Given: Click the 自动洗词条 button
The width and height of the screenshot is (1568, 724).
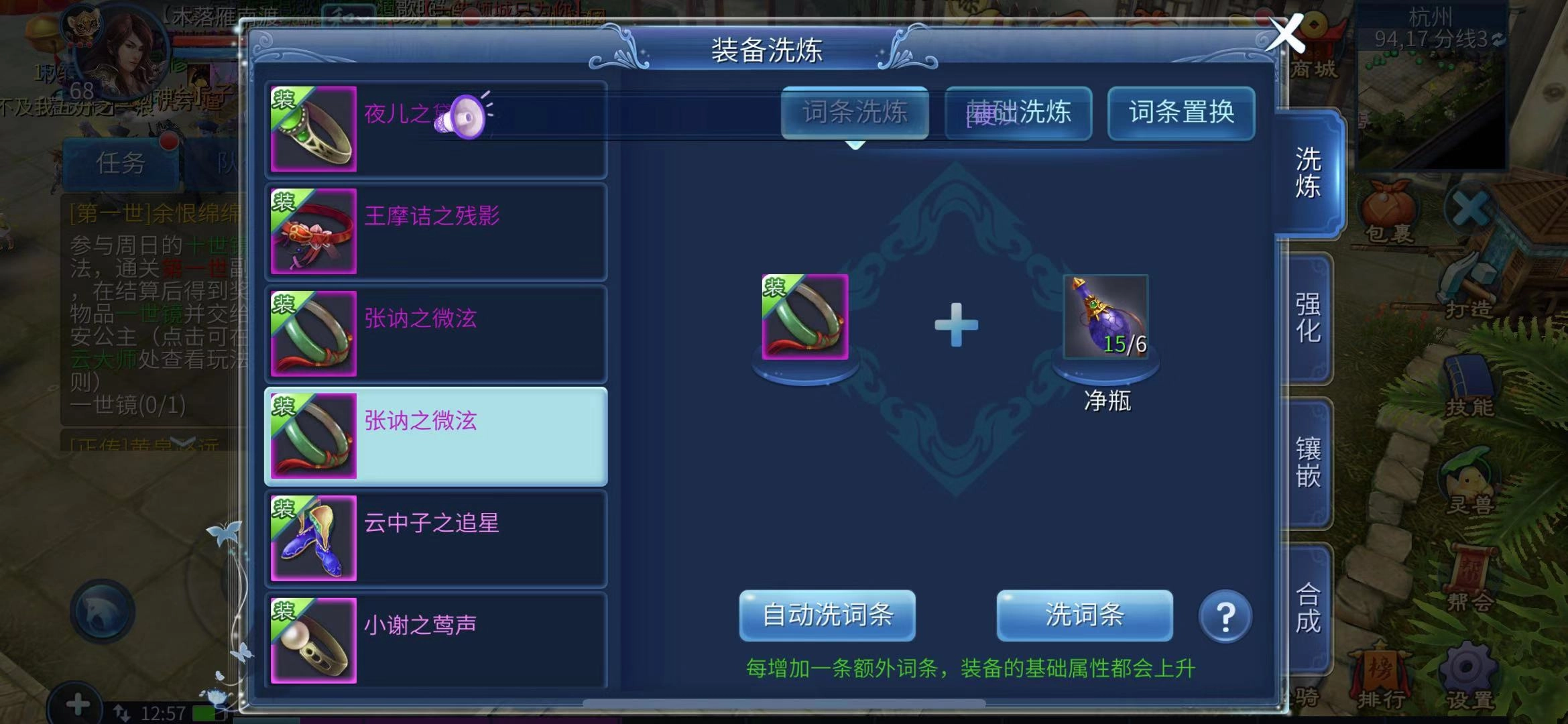Looking at the screenshot, I should coord(827,615).
